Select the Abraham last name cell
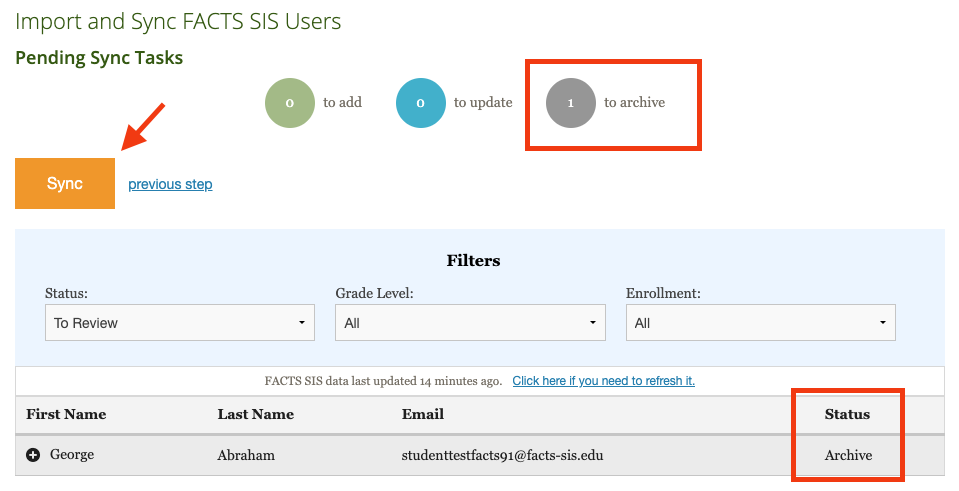This screenshot has width=959, height=491. tap(244, 455)
